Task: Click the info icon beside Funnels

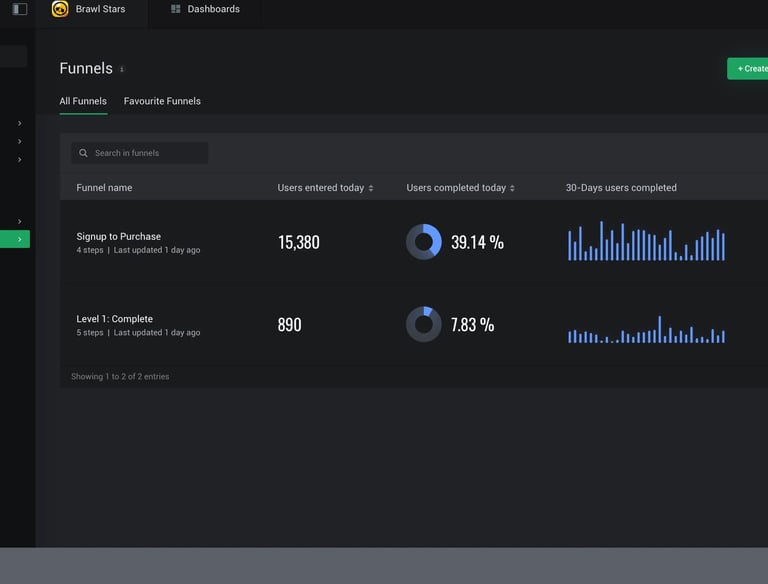Action: (122, 69)
